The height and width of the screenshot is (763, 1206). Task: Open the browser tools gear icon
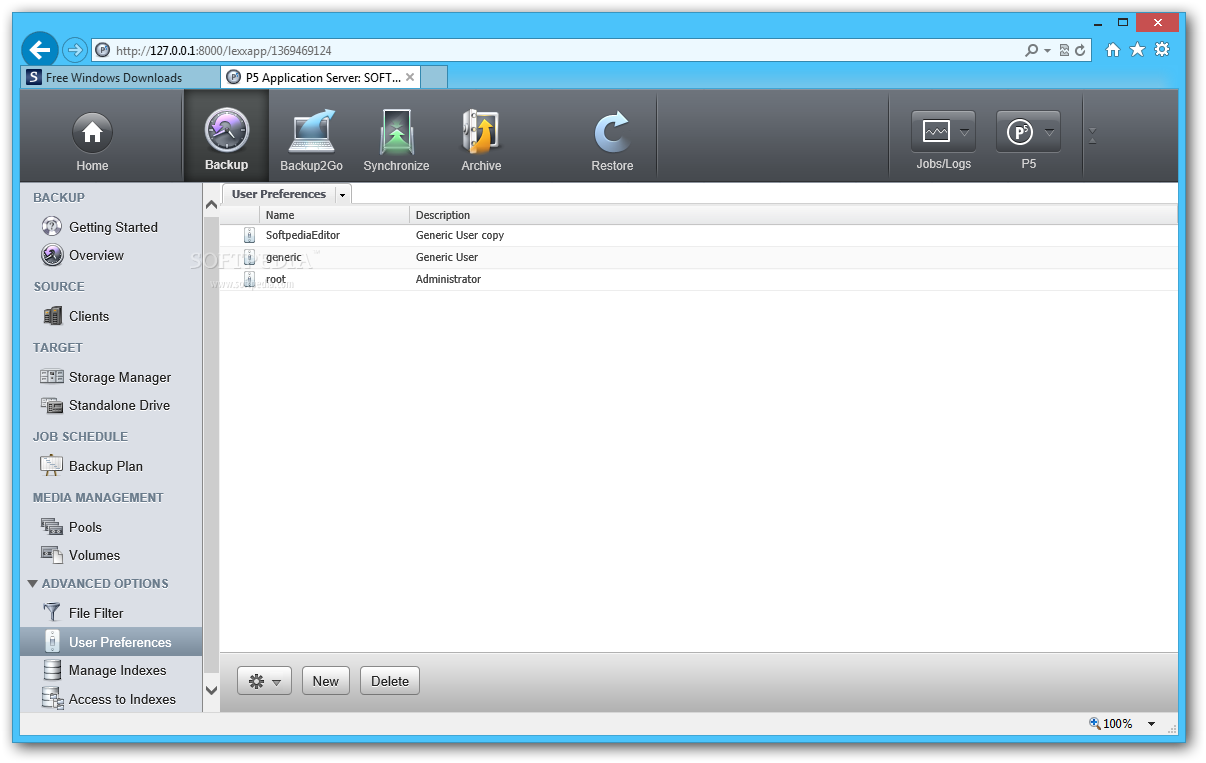click(1162, 49)
